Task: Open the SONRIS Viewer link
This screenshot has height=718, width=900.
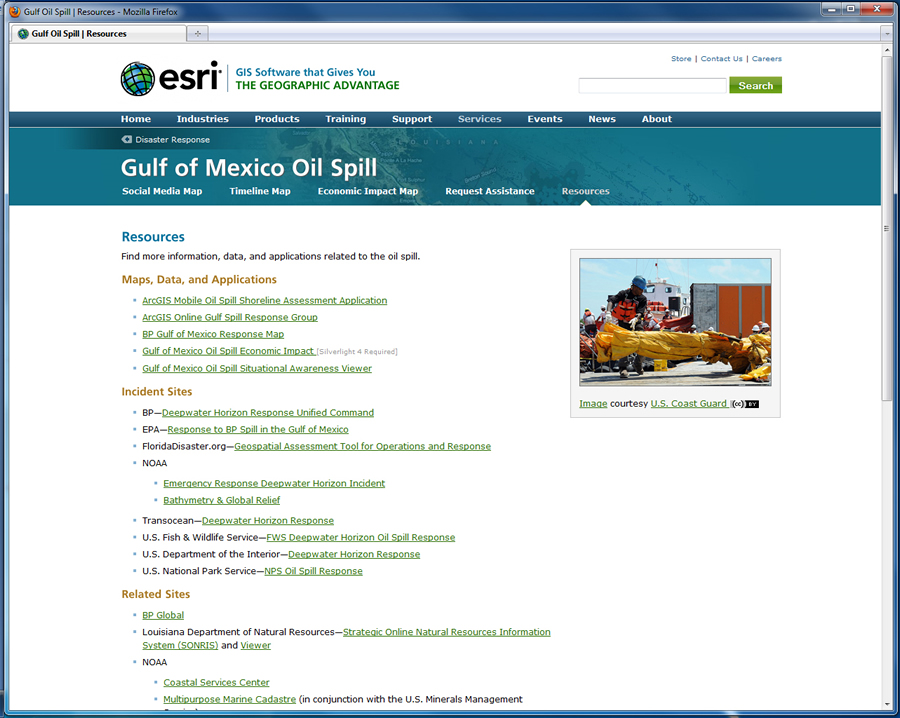Action: pyautogui.click(x=255, y=645)
